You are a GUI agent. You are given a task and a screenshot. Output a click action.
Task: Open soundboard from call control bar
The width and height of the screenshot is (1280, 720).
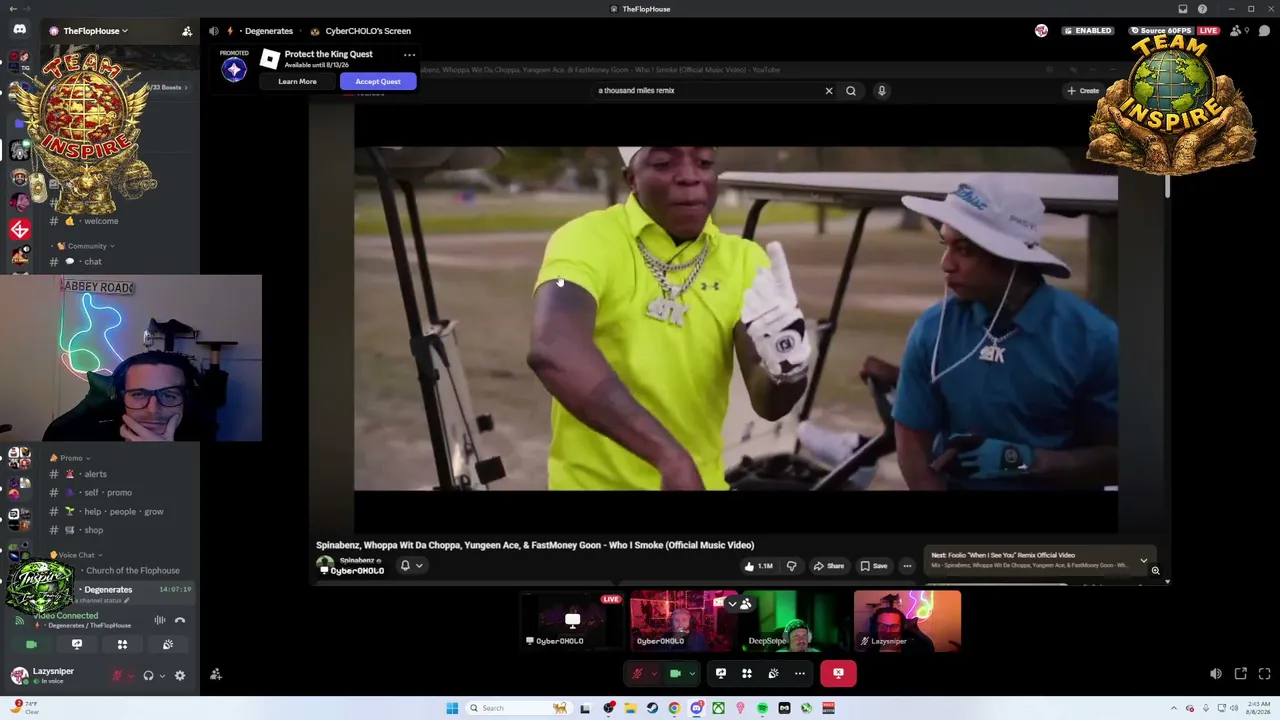coord(773,674)
